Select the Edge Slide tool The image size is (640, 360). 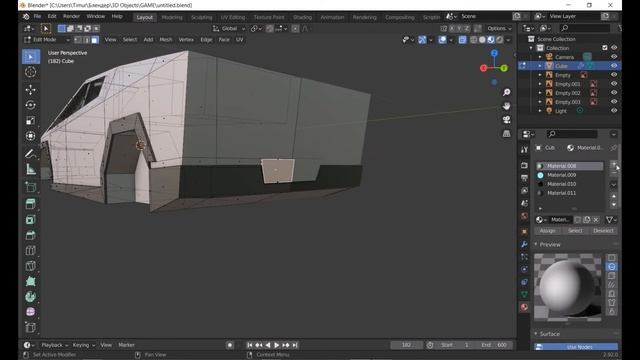click(x=31, y=328)
